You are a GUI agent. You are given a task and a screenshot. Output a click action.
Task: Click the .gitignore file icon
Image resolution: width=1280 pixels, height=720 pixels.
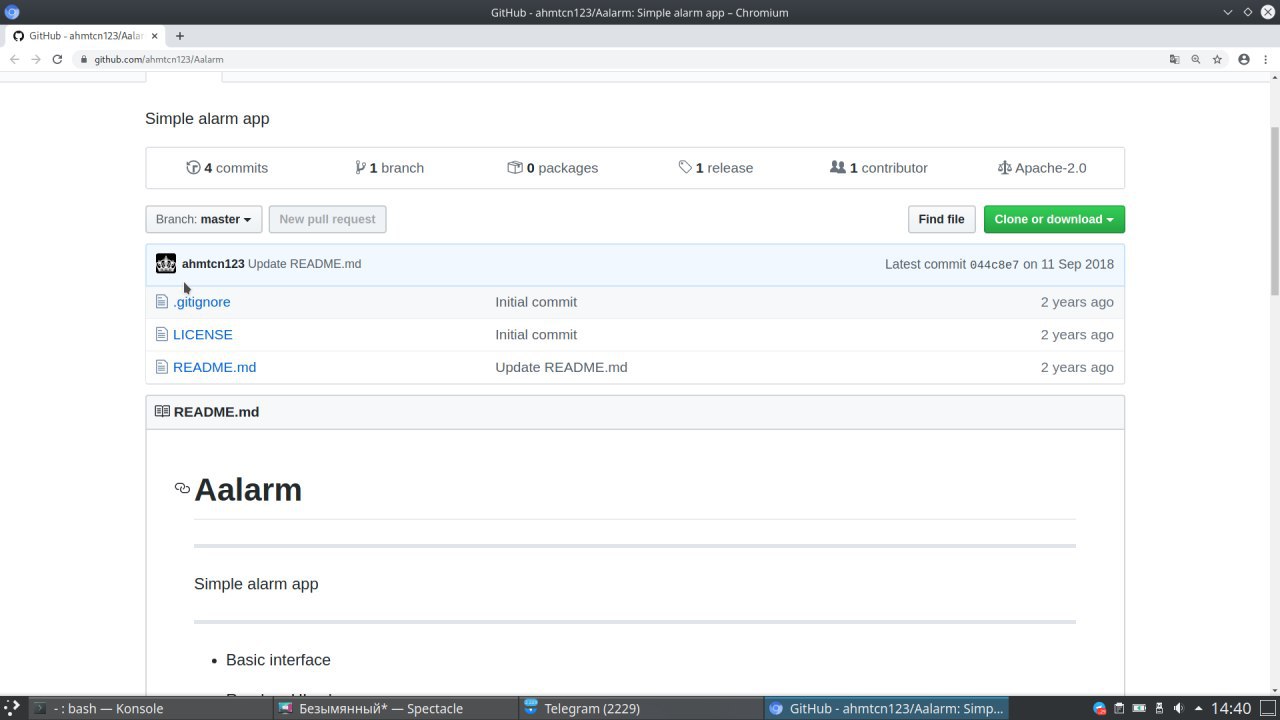(x=162, y=302)
